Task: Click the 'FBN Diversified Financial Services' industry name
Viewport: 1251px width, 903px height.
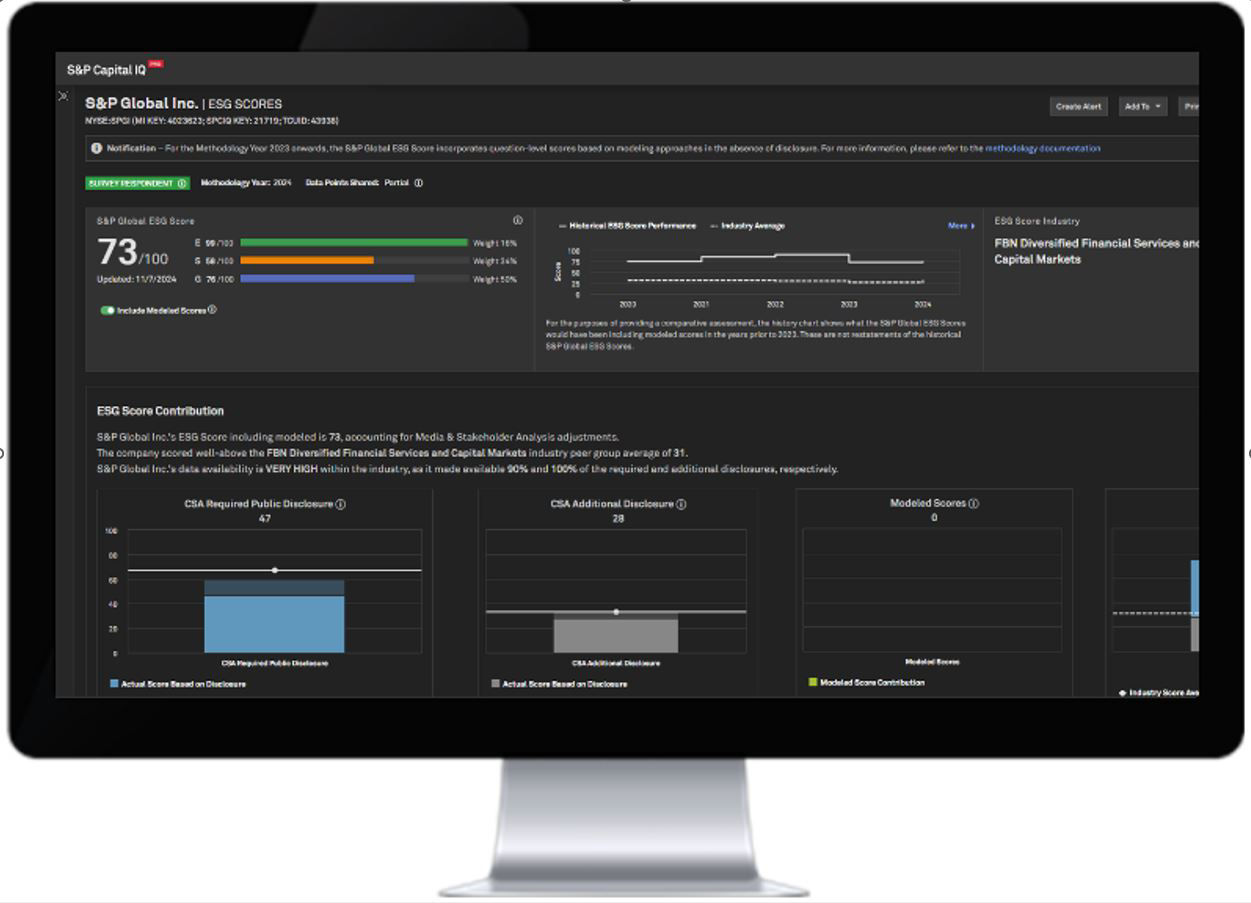Action: pos(1097,251)
